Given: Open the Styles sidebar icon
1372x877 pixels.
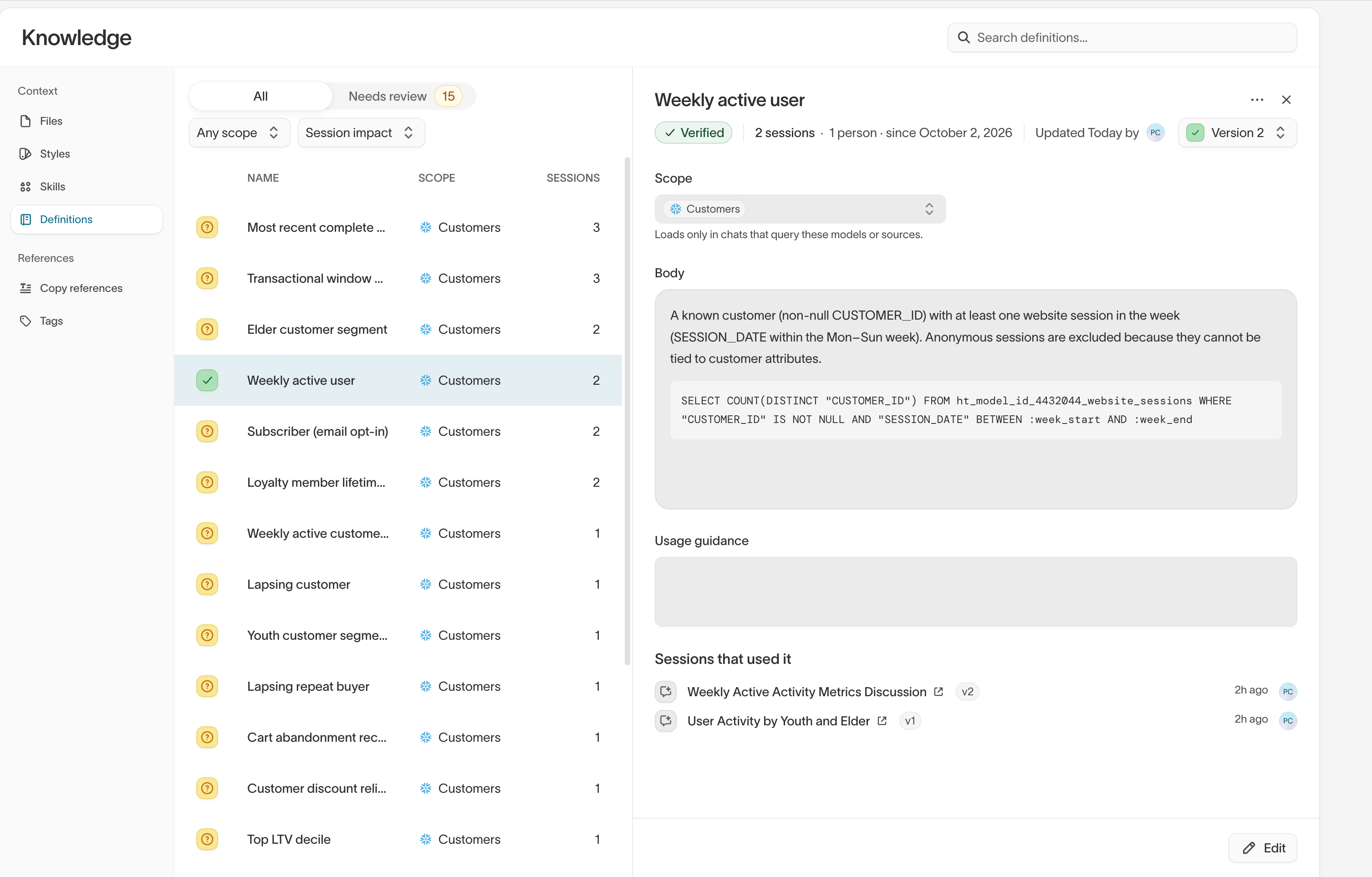Looking at the screenshot, I should tap(26, 154).
